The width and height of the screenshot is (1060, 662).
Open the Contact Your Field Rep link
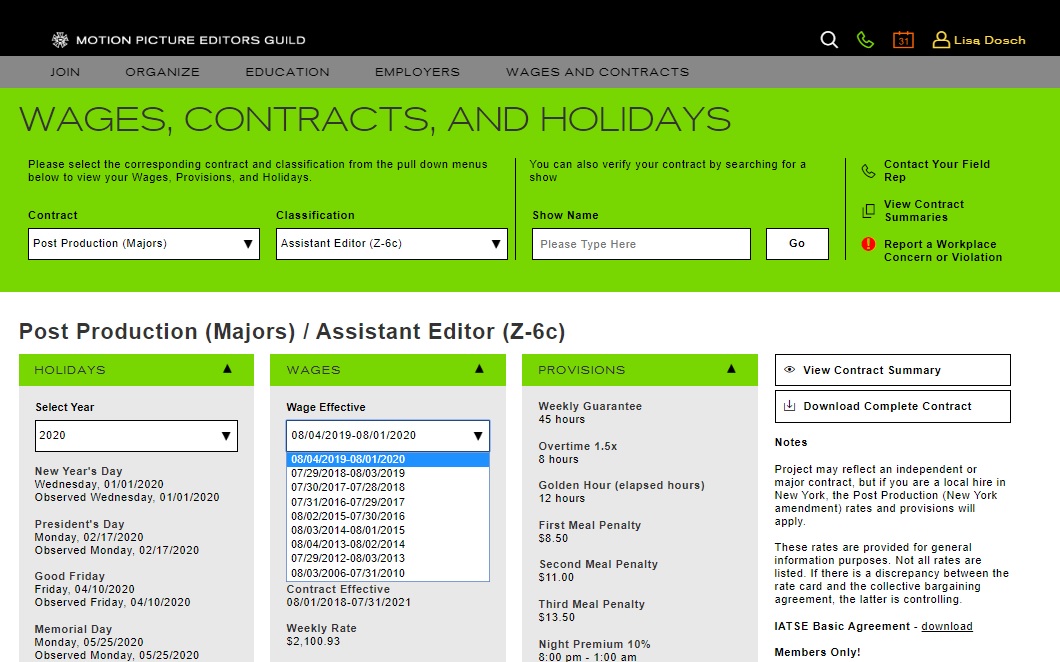pyautogui.click(x=937, y=170)
